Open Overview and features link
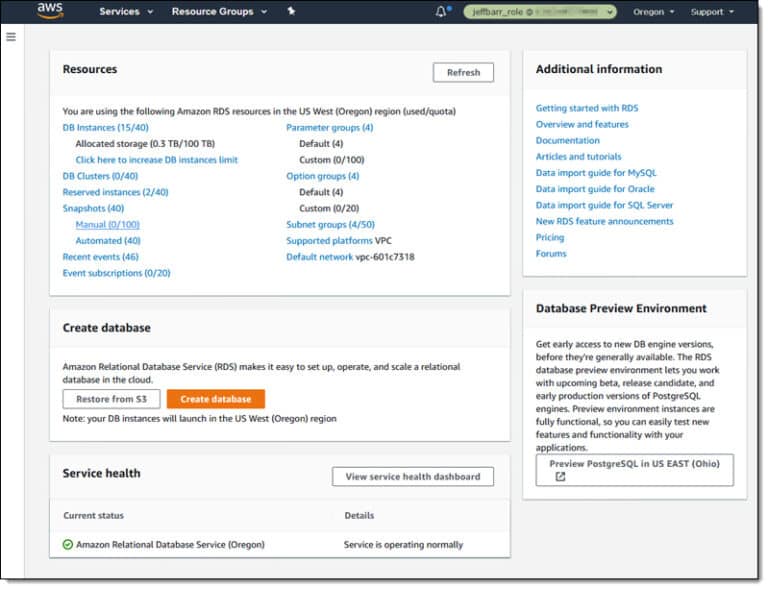768x589 pixels. [582, 124]
